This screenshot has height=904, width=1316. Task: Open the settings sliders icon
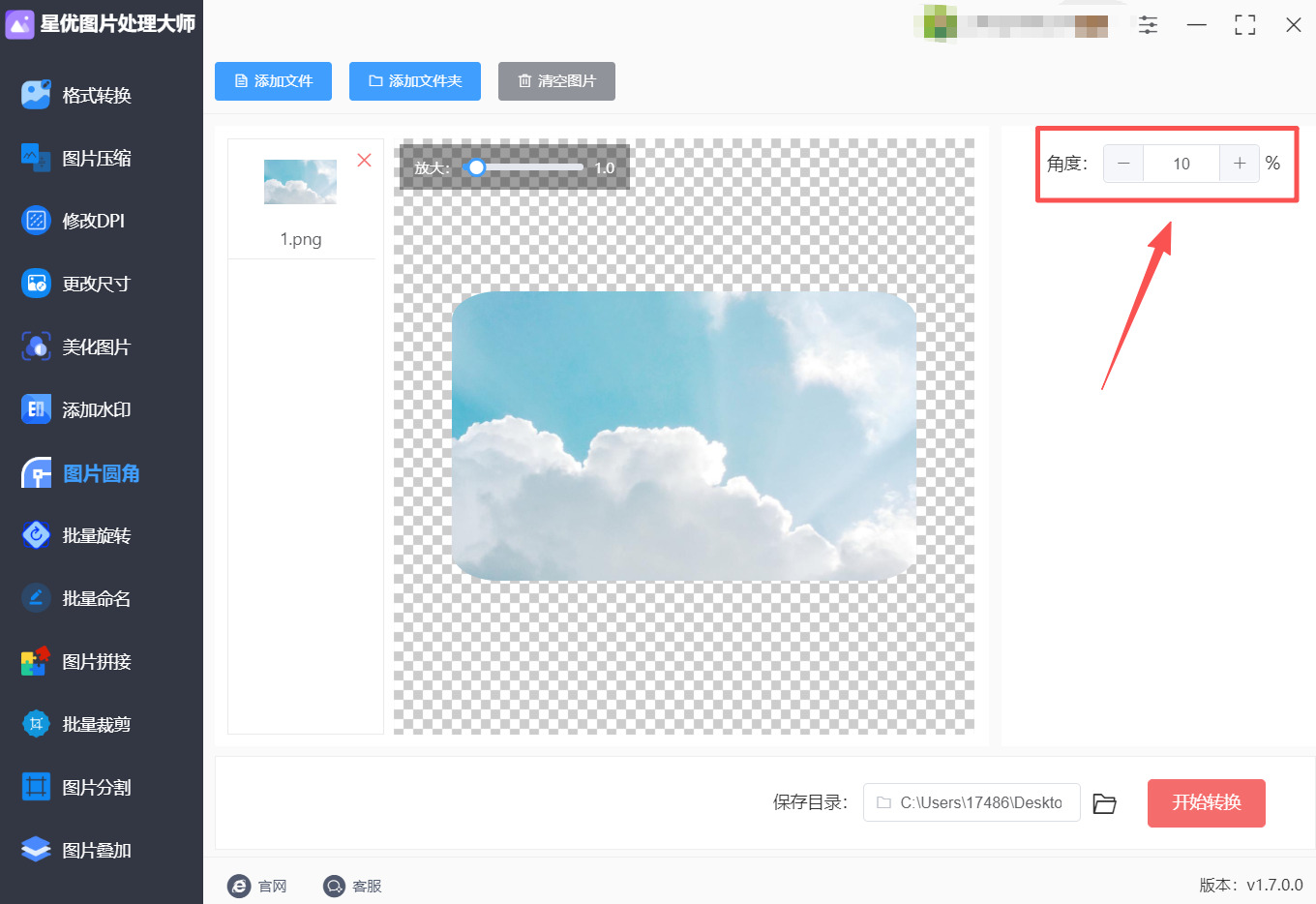point(1148,25)
